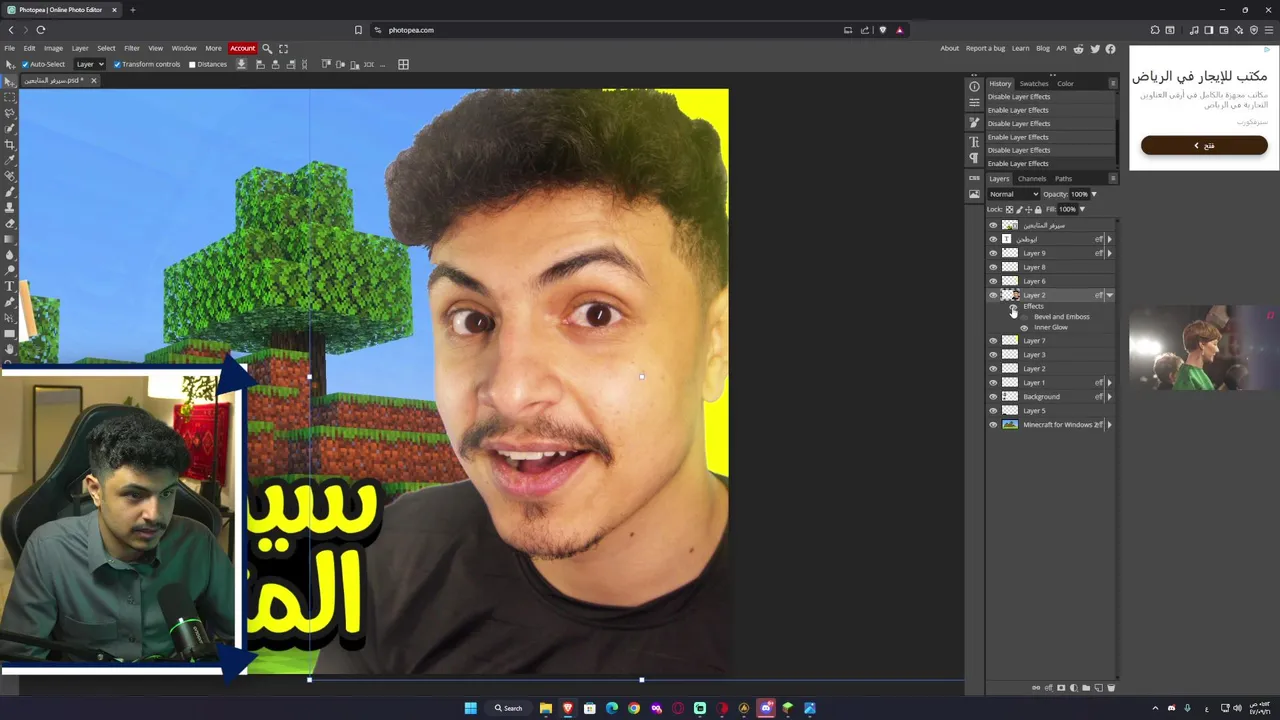Viewport: 1280px width, 720px height.
Task: Switch to the Swatches tab
Action: tap(1034, 84)
